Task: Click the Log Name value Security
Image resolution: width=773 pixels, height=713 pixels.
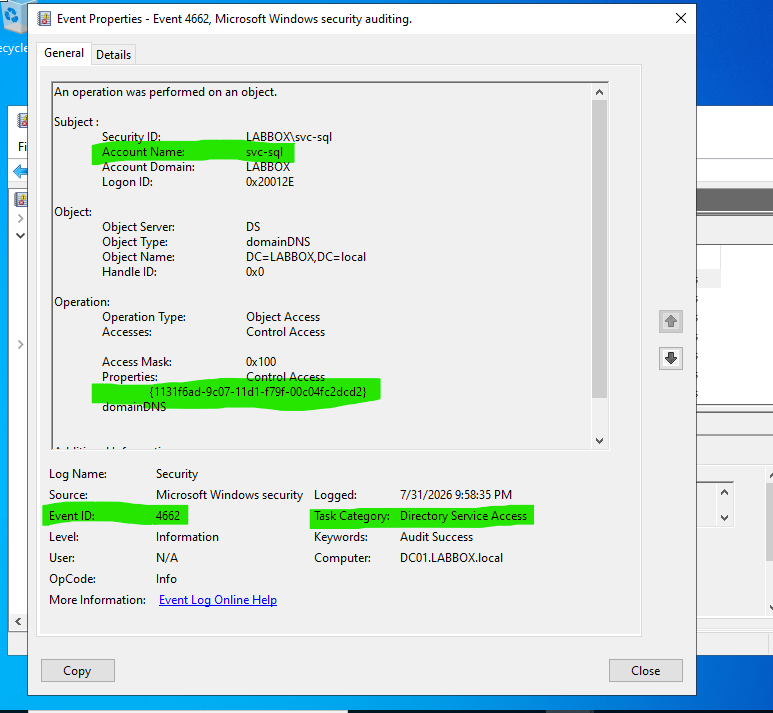Action: click(176, 474)
